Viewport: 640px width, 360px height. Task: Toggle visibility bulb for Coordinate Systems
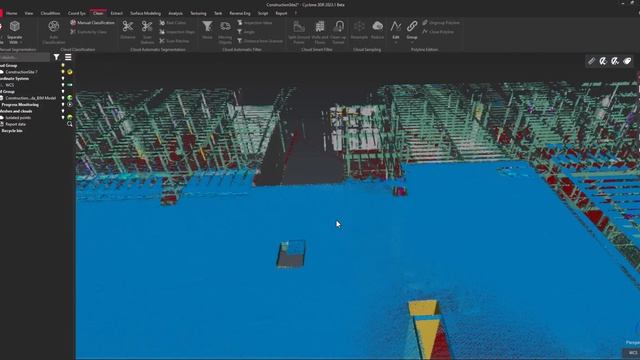63,78
